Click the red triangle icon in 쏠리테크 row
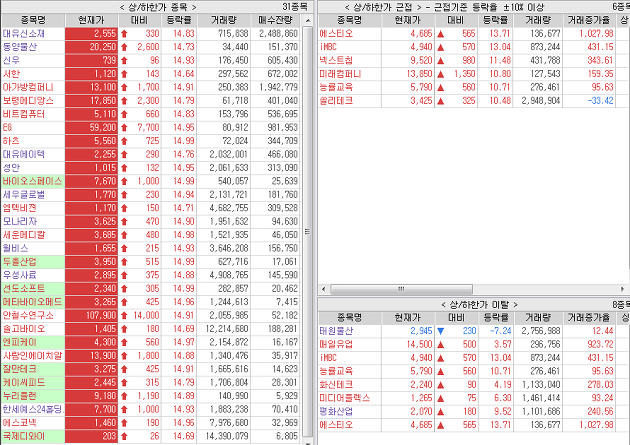Screen dimensions: 630x445 click(x=441, y=101)
